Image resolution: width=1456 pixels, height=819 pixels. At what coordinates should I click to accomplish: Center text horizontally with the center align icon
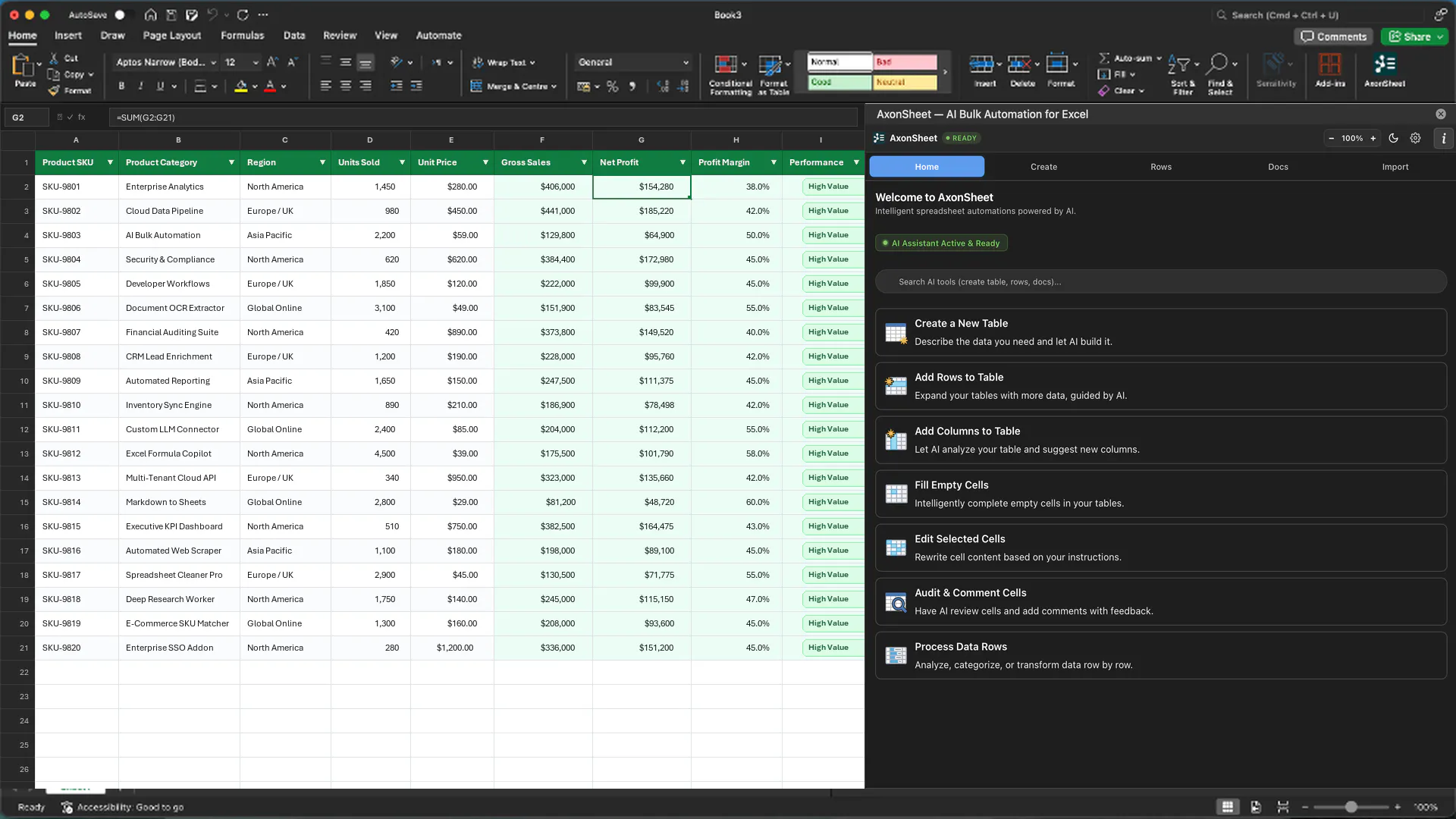pos(346,86)
